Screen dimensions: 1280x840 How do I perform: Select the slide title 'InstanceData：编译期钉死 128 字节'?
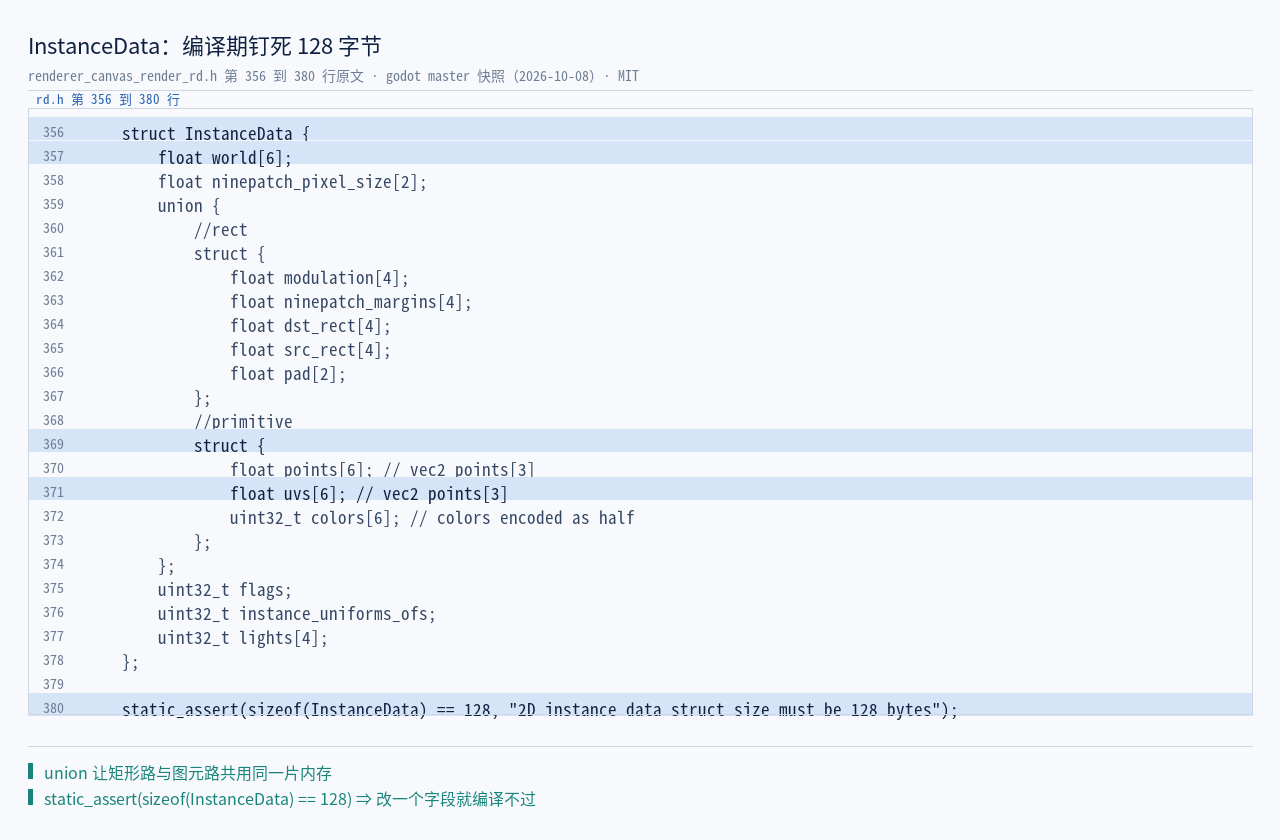(x=205, y=46)
